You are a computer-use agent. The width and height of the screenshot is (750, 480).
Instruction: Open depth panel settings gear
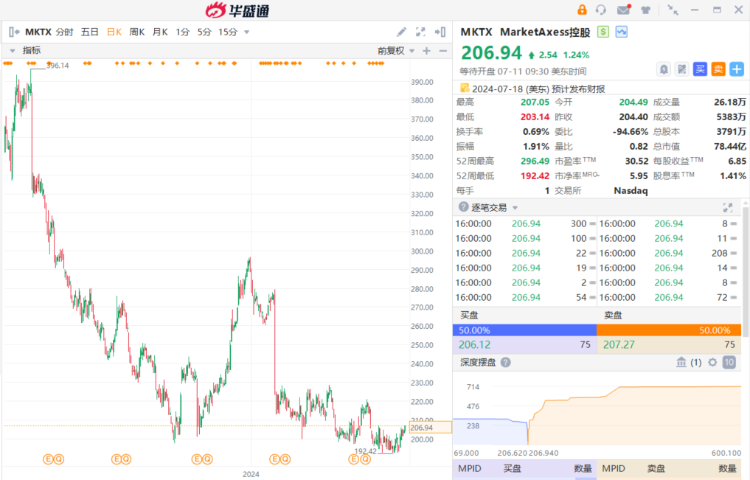(713, 362)
